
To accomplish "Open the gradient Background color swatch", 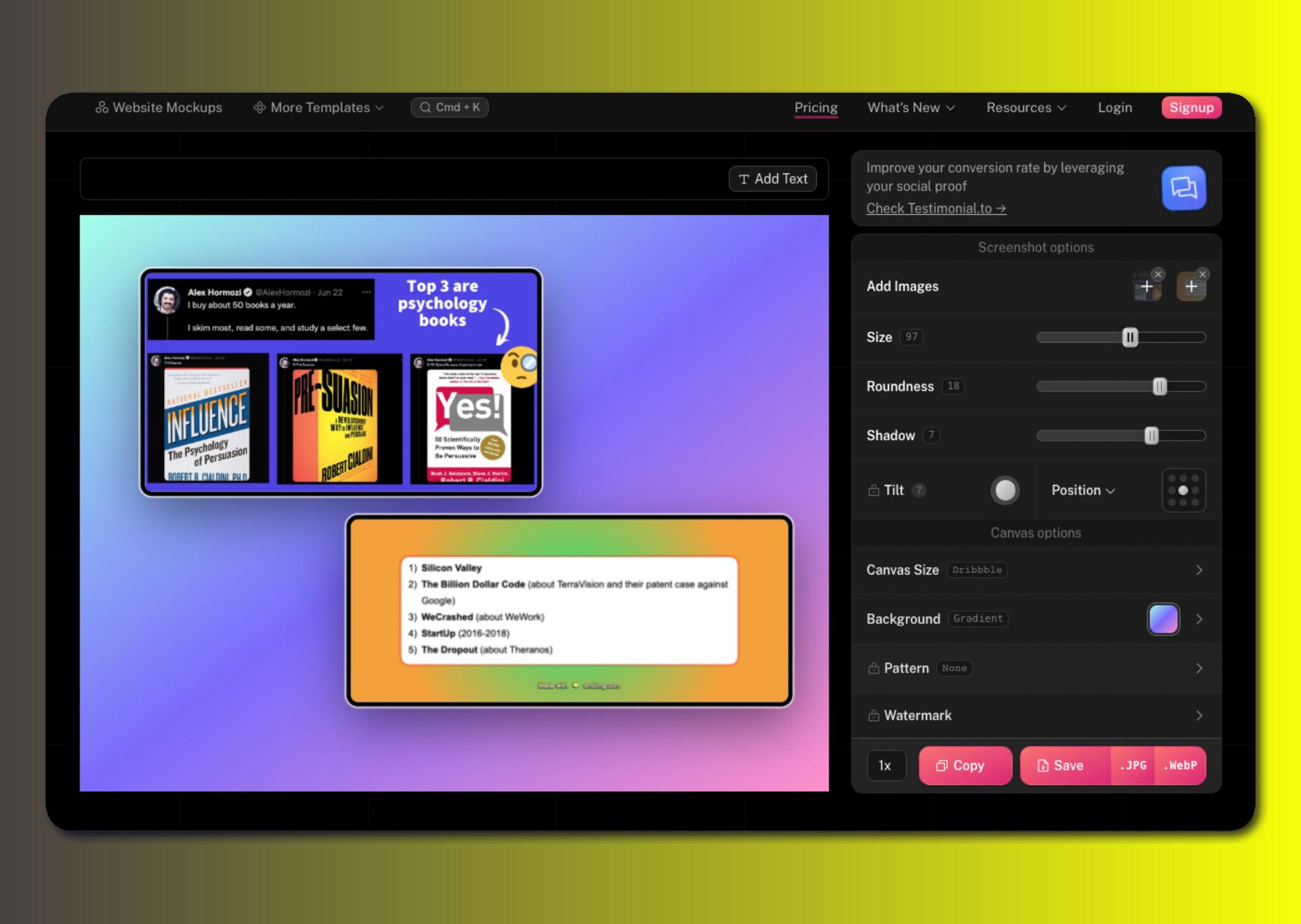I will [x=1163, y=619].
